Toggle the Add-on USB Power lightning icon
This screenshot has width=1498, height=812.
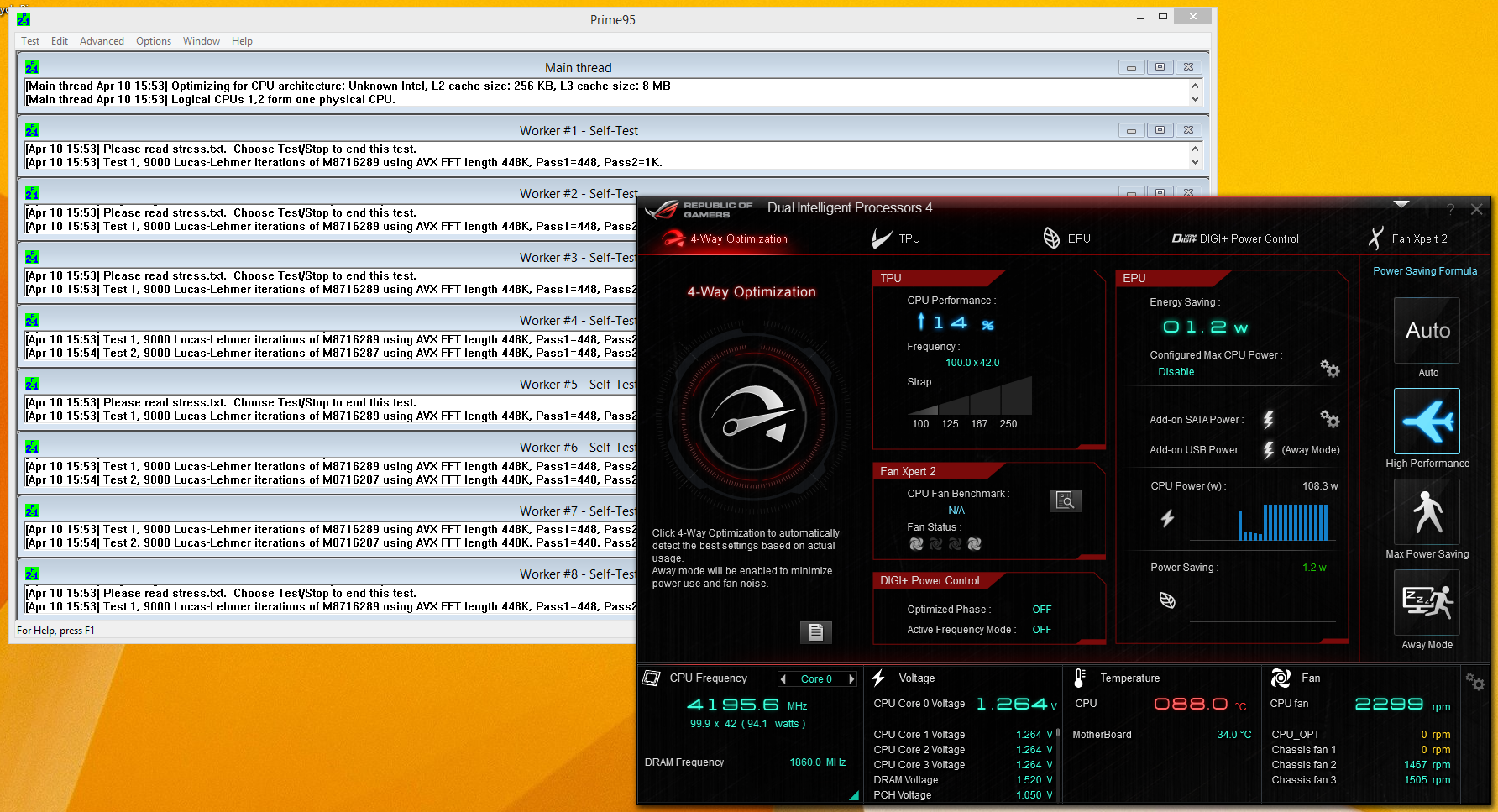[x=1269, y=450]
